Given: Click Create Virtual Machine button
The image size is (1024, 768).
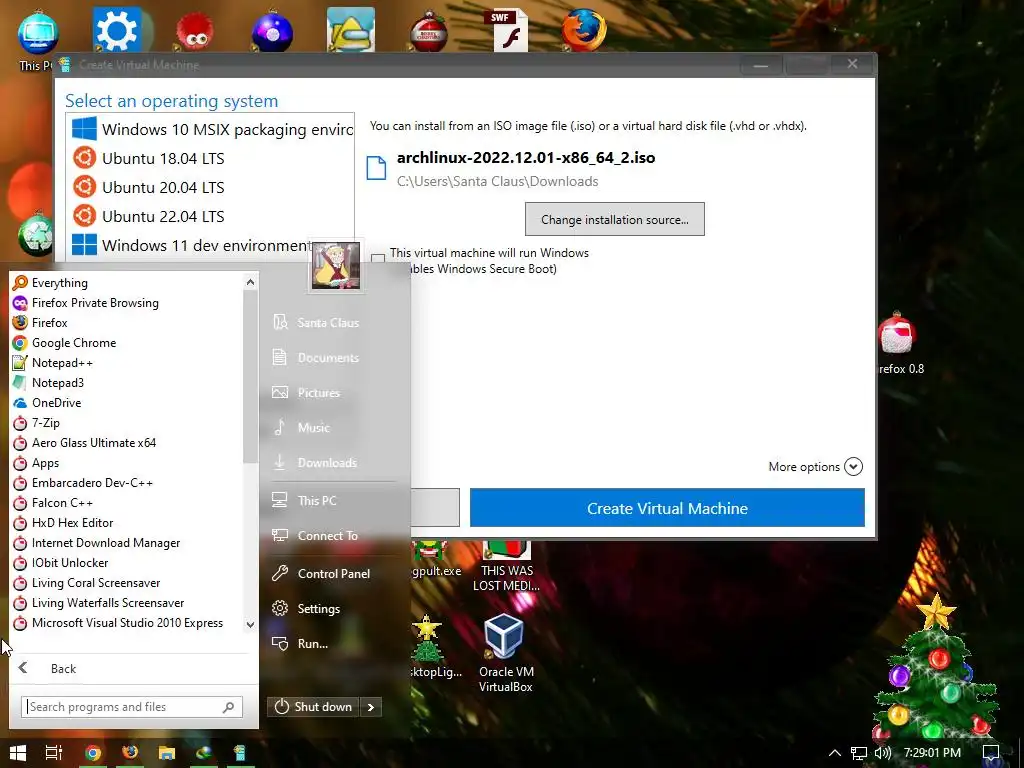Looking at the screenshot, I should (x=667, y=508).
